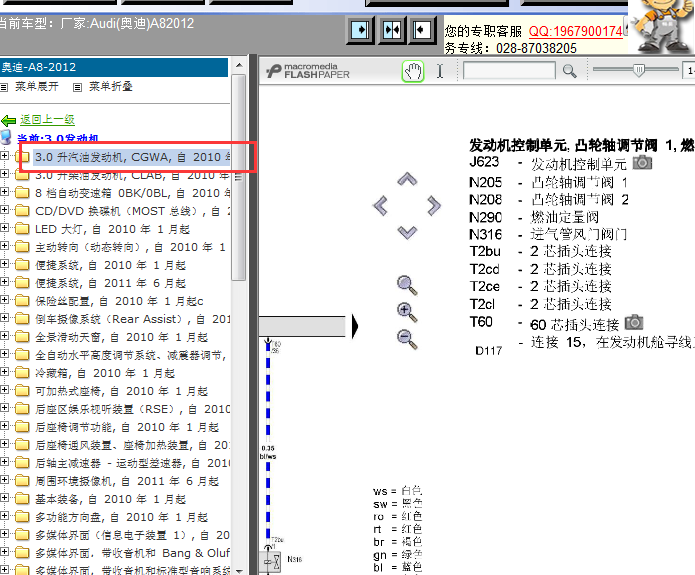Click the 返回上一级 link
695x575 pixels.
47,120
